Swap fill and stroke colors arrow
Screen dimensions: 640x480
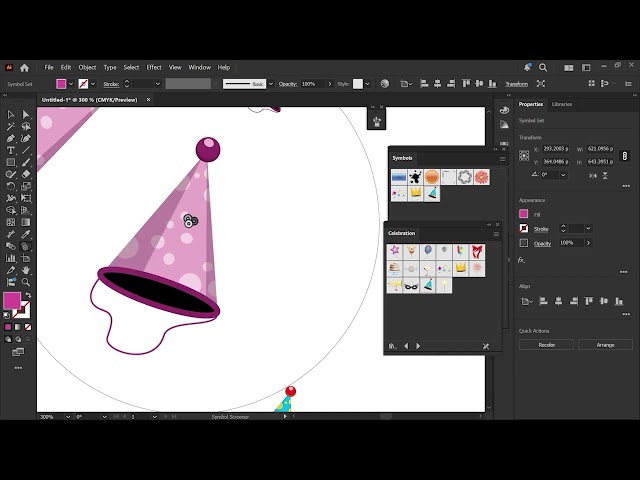(x=28, y=295)
